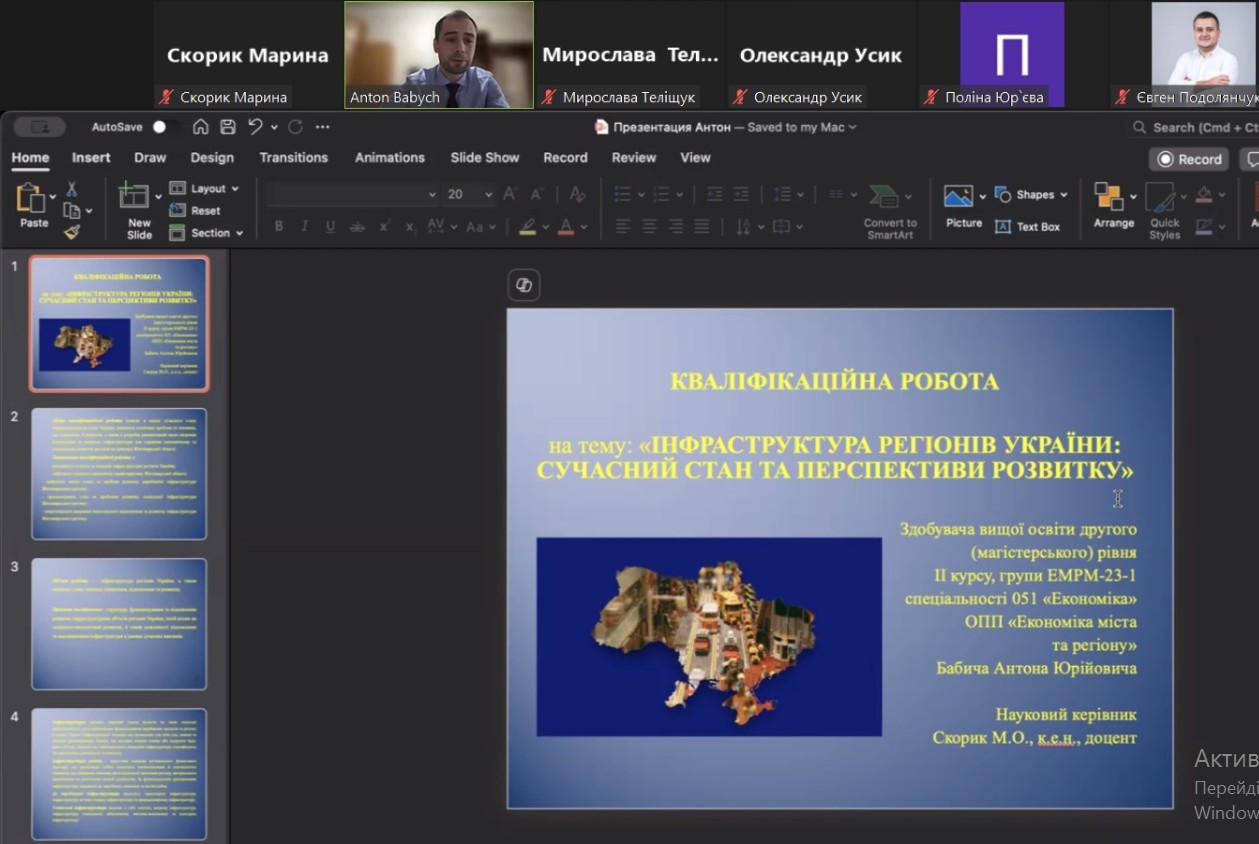Toggle strikethrough formatting
The width and height of the screenshot is (1259, 844).
click(x=357, y=227)
